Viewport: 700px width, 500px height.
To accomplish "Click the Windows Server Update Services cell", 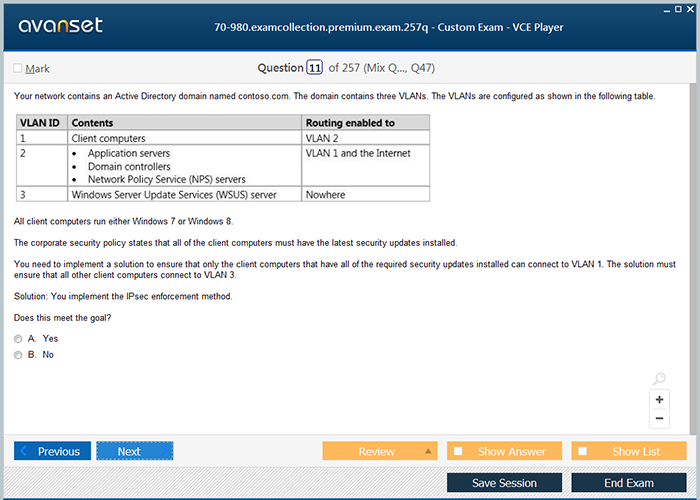I will (x=184, y=195).
